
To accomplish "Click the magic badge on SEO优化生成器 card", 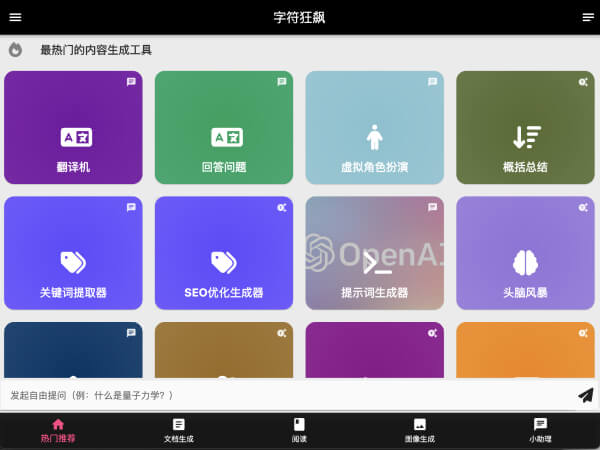I will [282, 207].
